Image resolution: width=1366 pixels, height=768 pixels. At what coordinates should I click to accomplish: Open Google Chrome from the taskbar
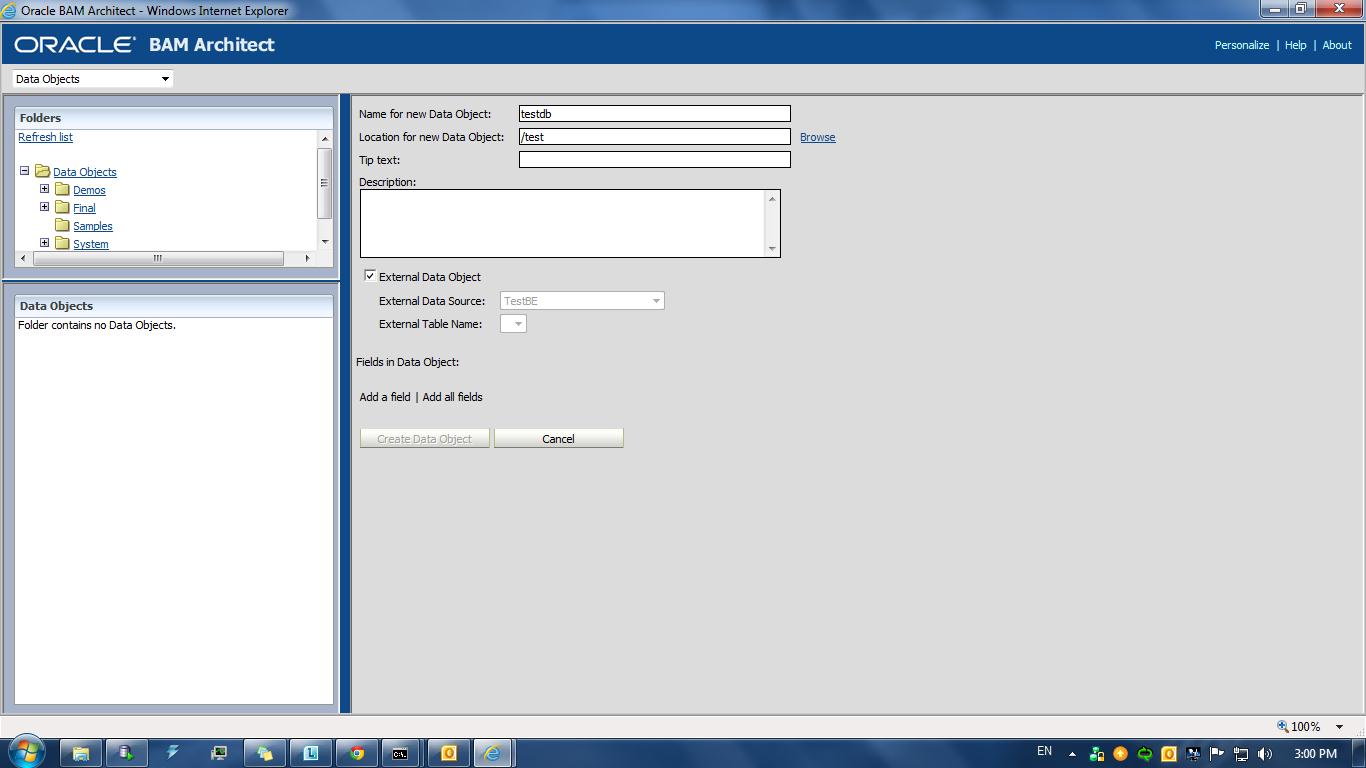(x=357, y=752)
